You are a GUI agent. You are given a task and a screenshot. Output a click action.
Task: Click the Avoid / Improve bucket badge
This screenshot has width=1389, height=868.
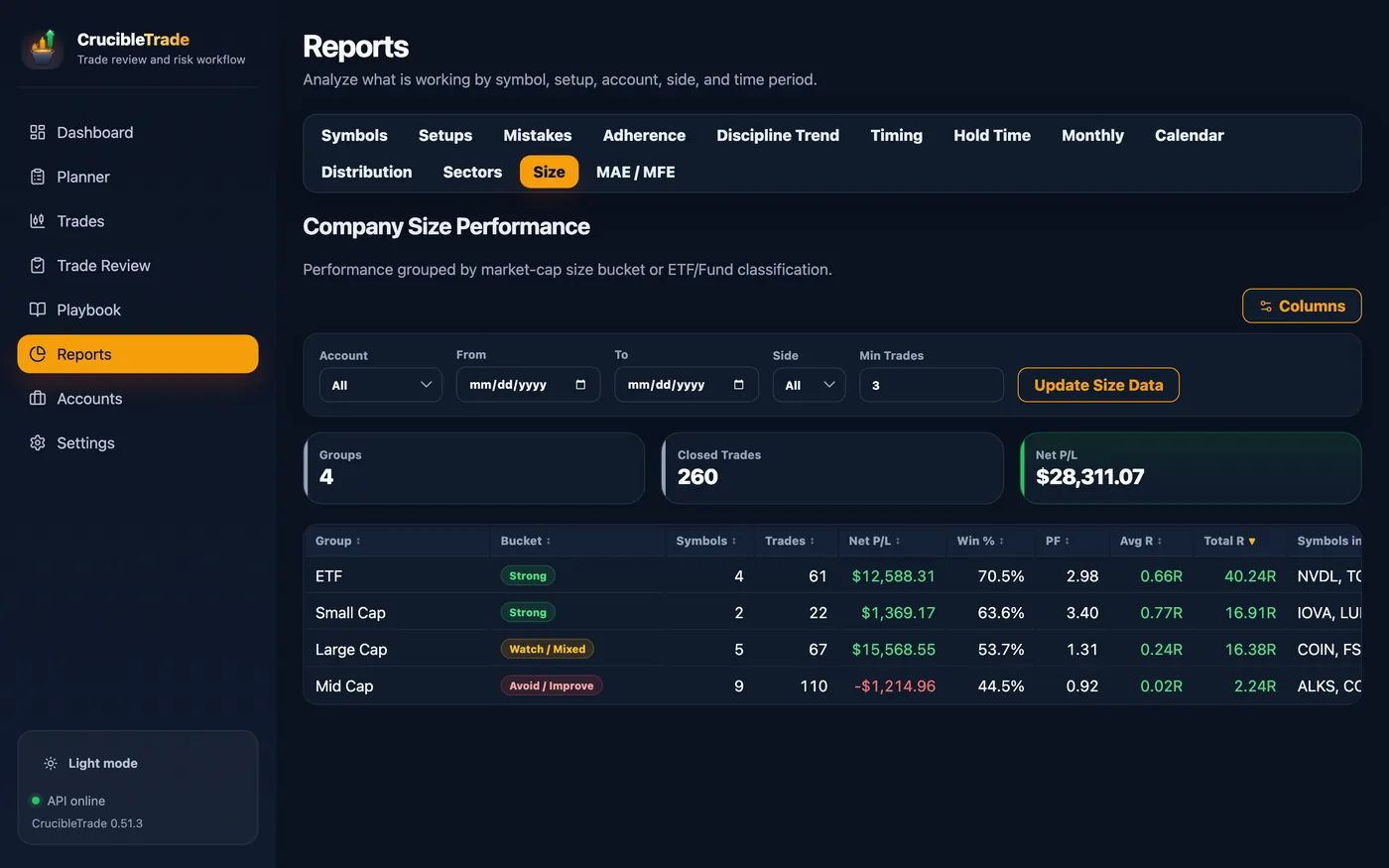[x=552, y=685]
